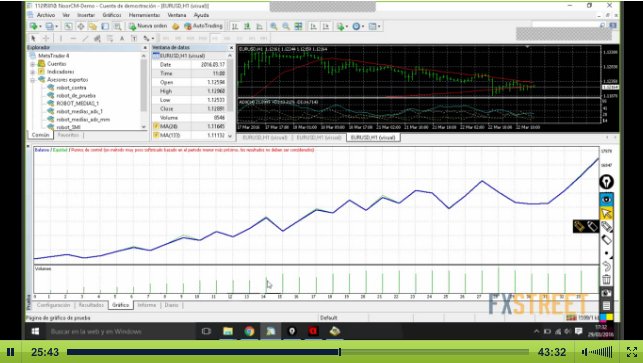Select the line chart type icon

pos(259,26)
